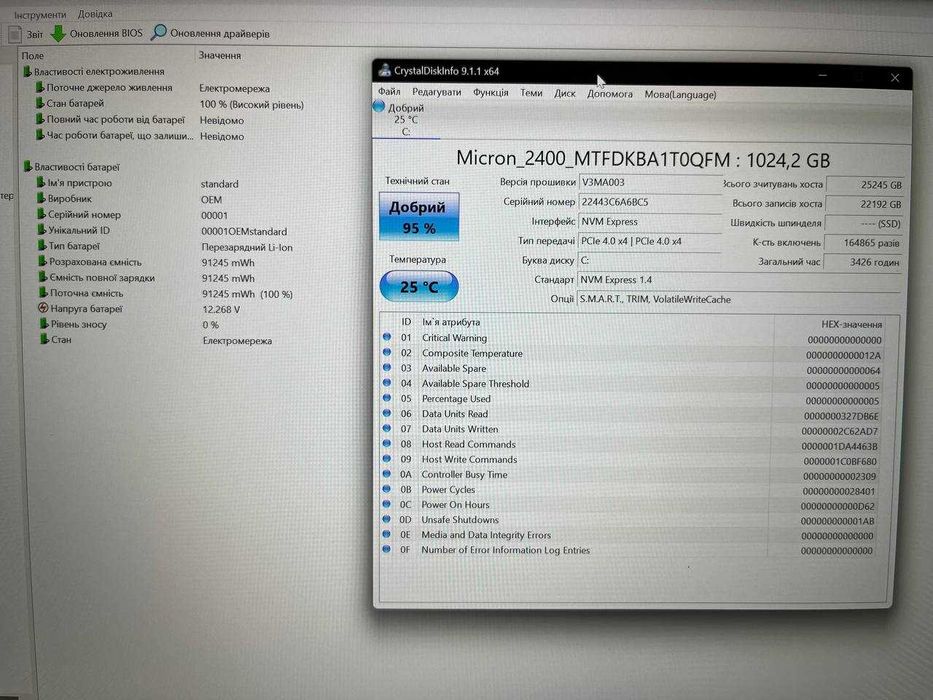This screenshot has width=933, height=700.
Task: Open the Мова(Language) menu
Action: click(x=680, y=95)
